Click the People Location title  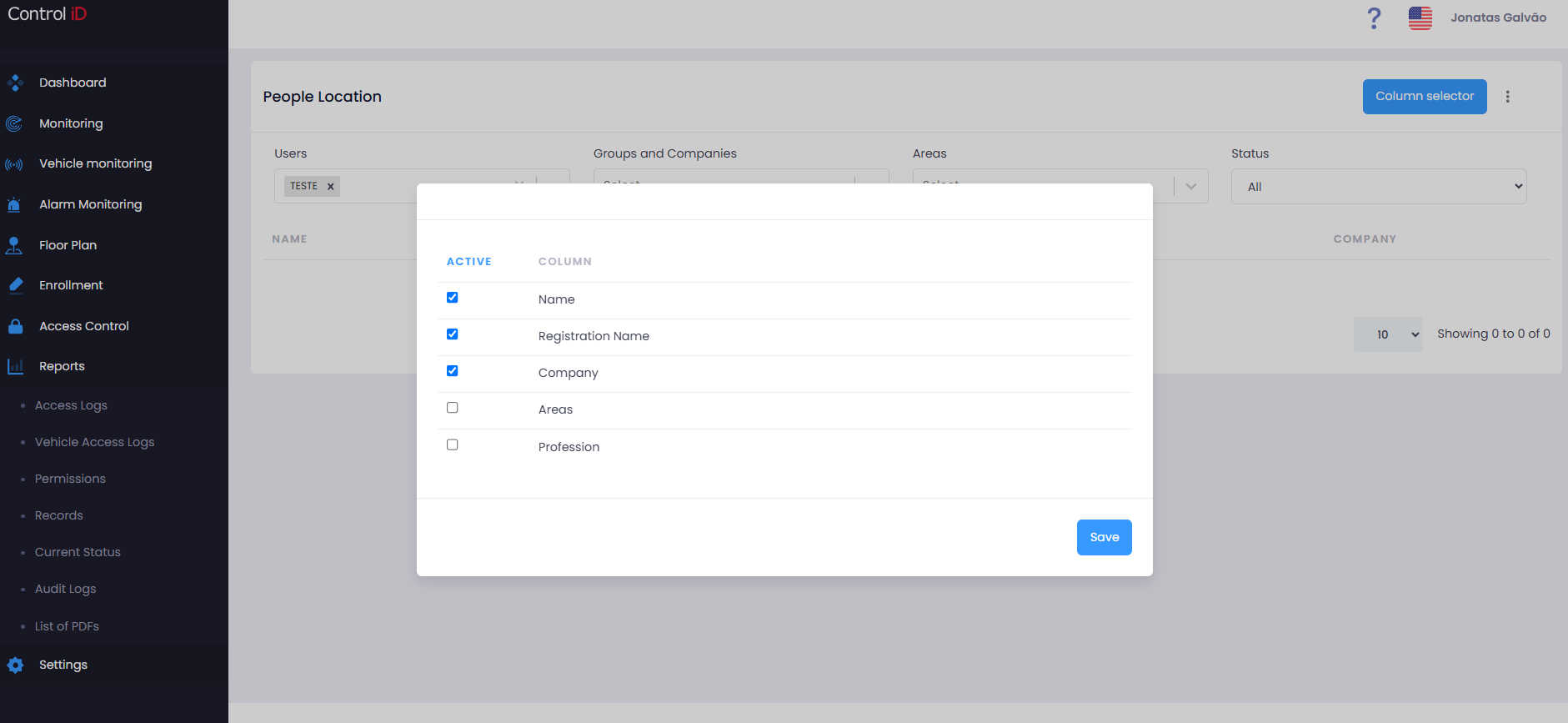pyautogui.click(x=322, y=97)
